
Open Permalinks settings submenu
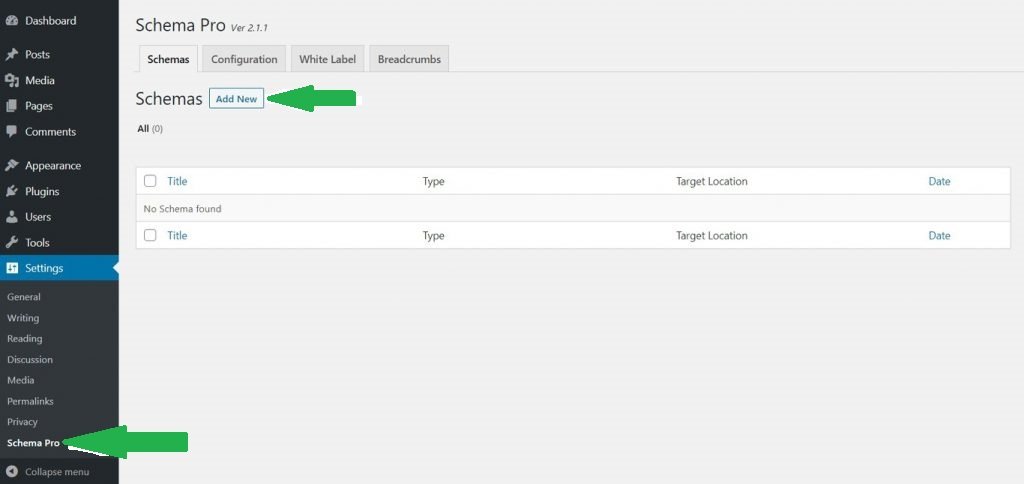[30, 401]
